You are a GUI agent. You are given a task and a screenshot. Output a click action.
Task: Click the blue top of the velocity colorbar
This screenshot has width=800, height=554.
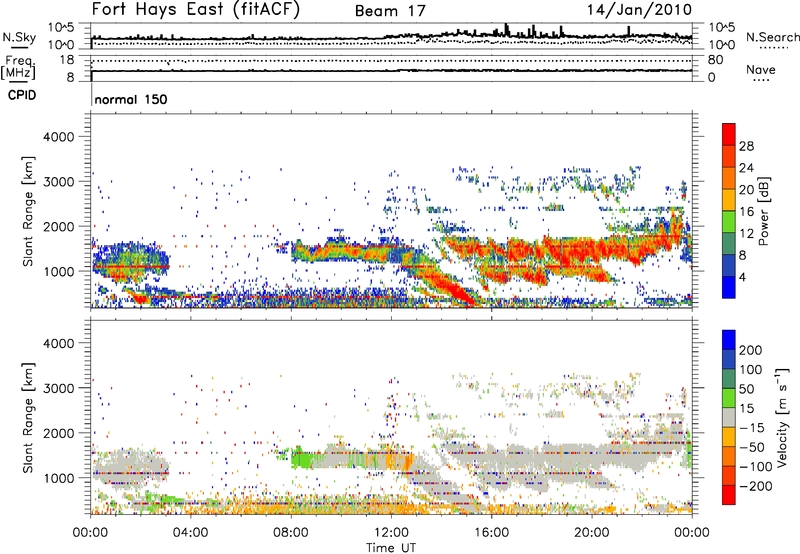(x=729, y=340)
